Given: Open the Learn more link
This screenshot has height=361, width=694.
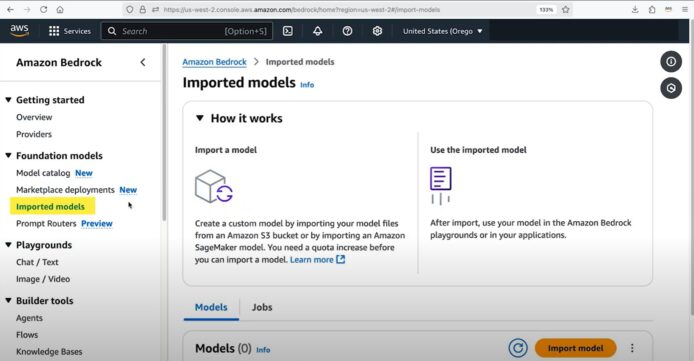Looking at the screenshot, I should [x=317, y=260].
